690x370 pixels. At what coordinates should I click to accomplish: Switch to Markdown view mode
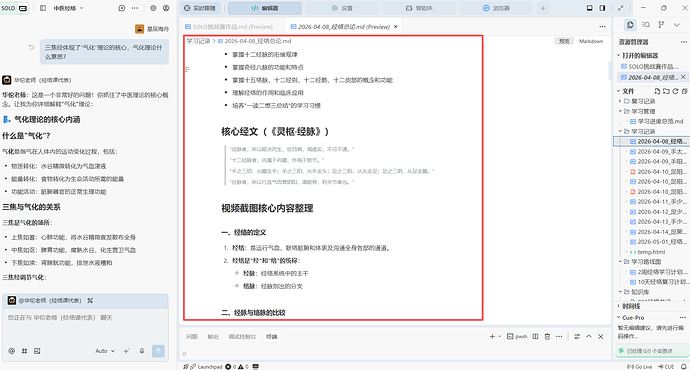pos(591,41)
